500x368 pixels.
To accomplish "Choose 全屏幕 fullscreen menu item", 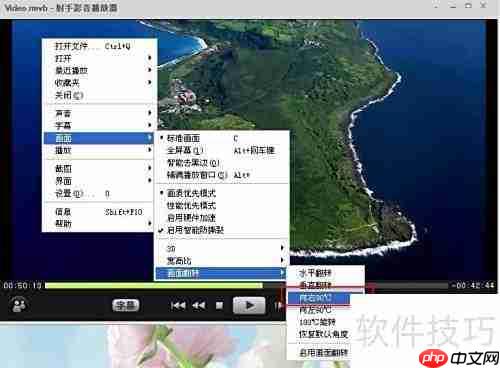I will pyautogui.click(x=222, y=150).
